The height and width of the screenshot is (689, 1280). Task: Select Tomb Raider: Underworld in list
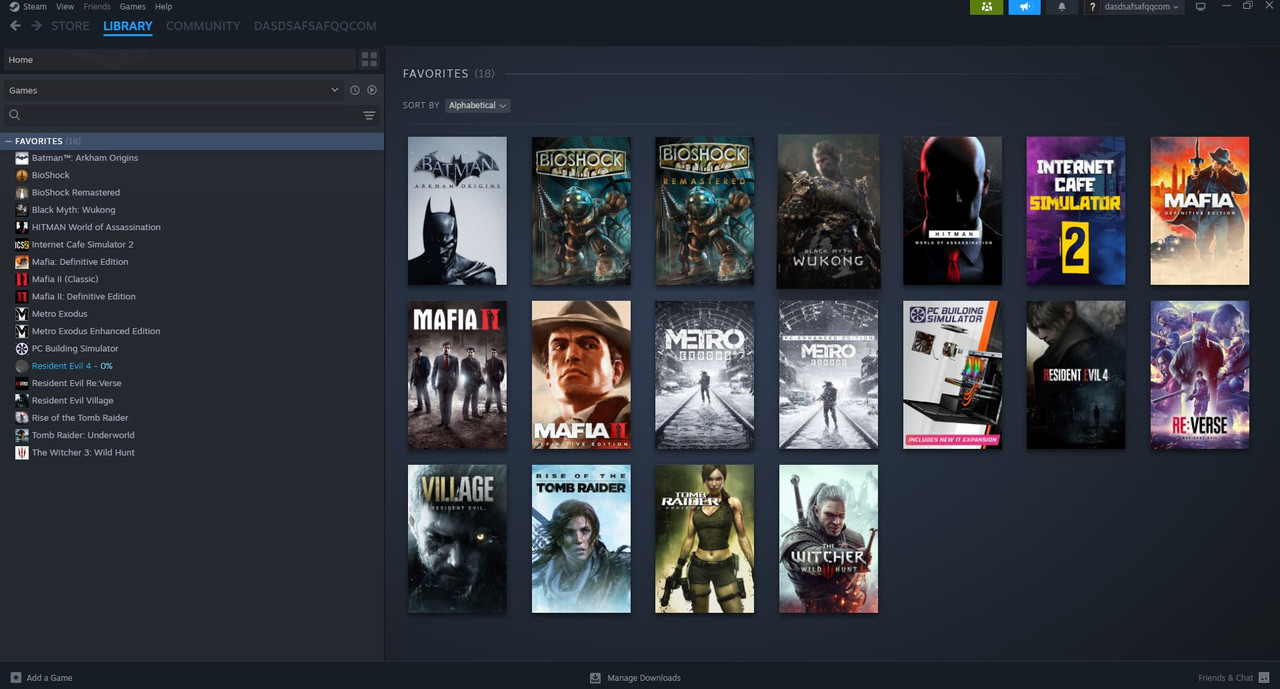[83, 435]
